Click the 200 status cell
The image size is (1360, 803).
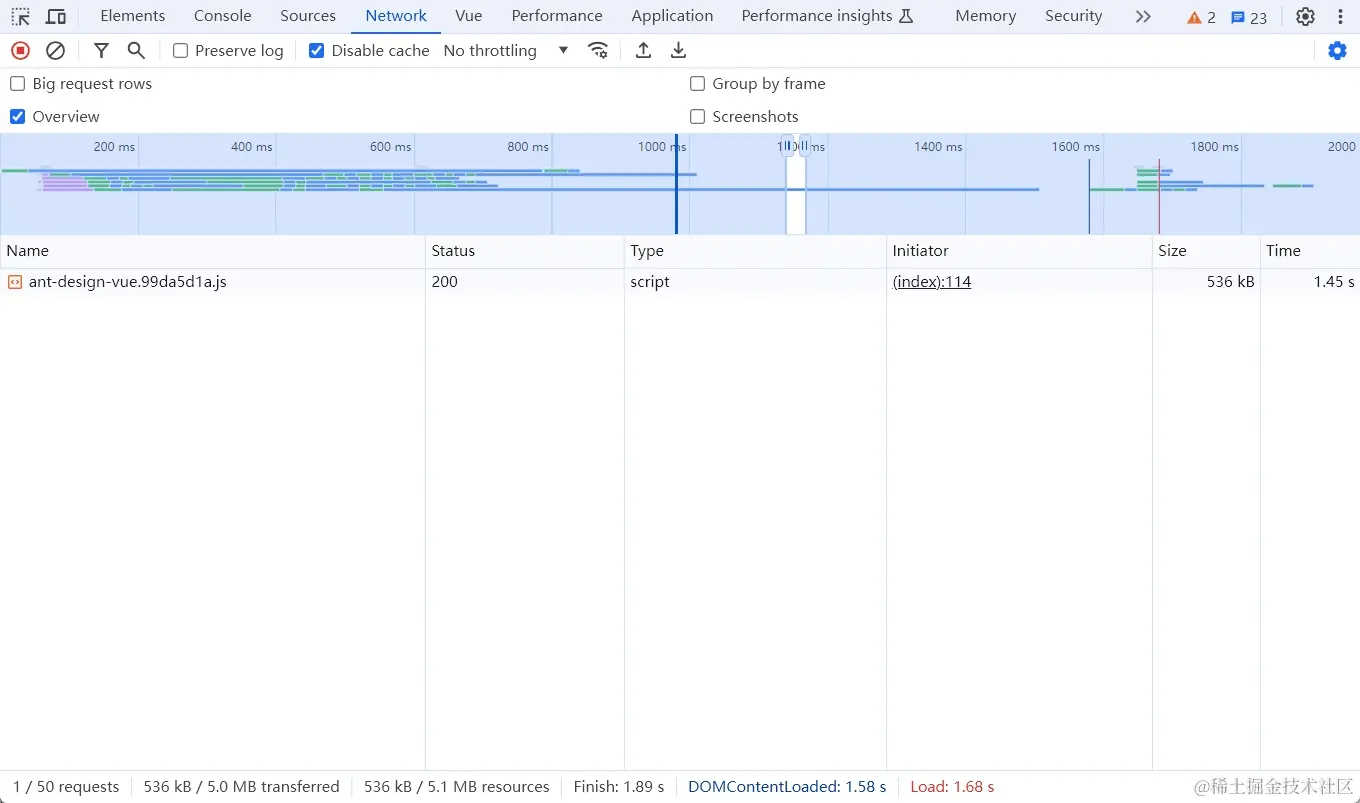(525, 282)
